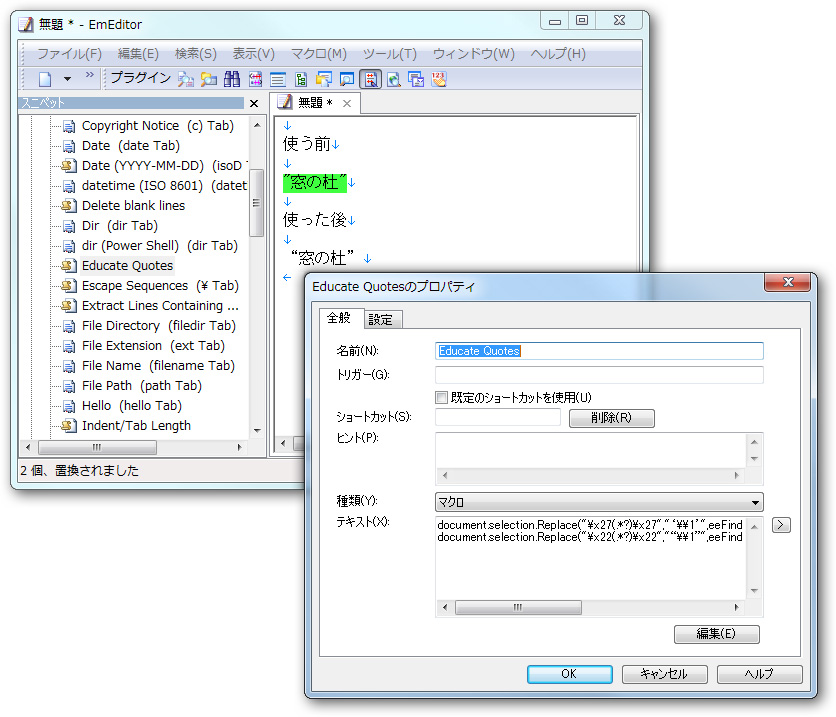This screenshot has width=836, height=717.
Task: Click the 削除(R) button
Action: point(612,418)
